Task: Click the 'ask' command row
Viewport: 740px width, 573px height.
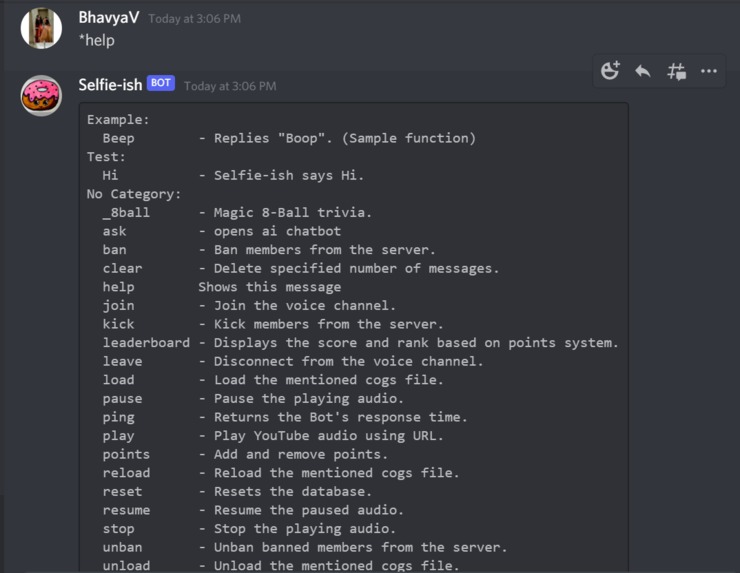Action: click(221, 231)
